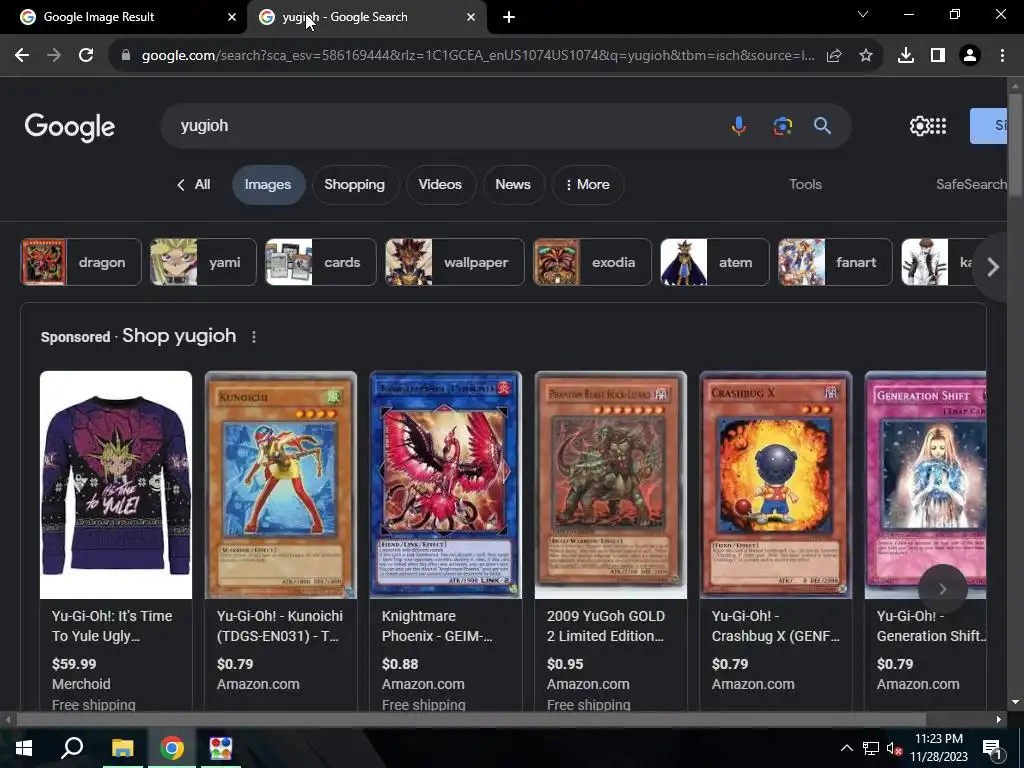The image size is (1024, 768).
Task: Click the horizontal scrollbar right arrow
Action: tap(999, 720)
